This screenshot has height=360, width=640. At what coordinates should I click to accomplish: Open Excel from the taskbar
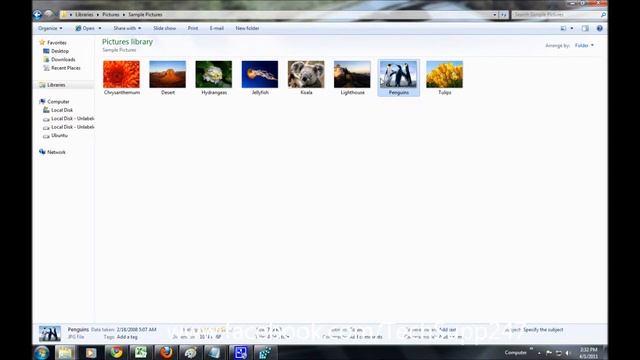141,352
